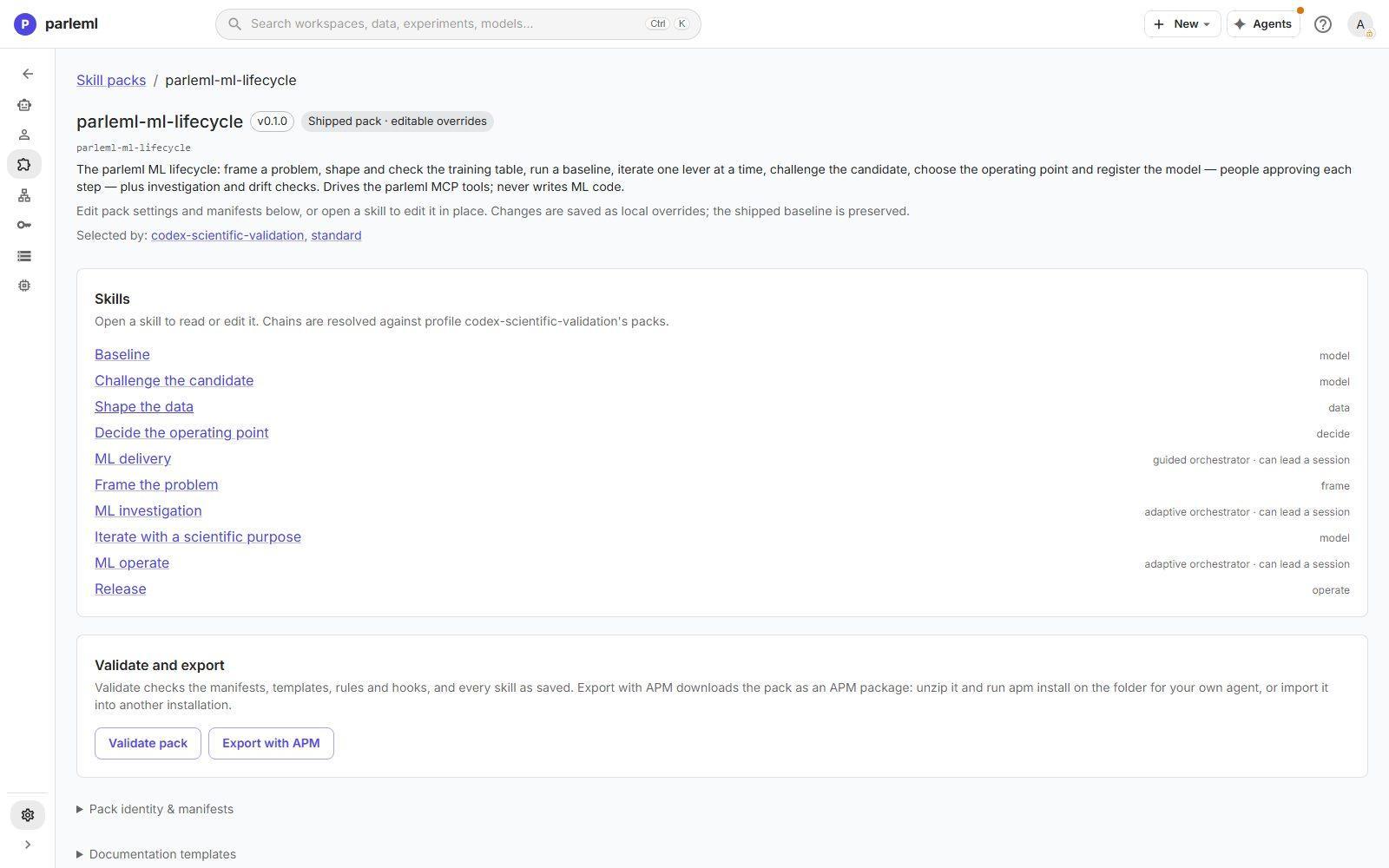Open the Baseline skill

[122, 354]
